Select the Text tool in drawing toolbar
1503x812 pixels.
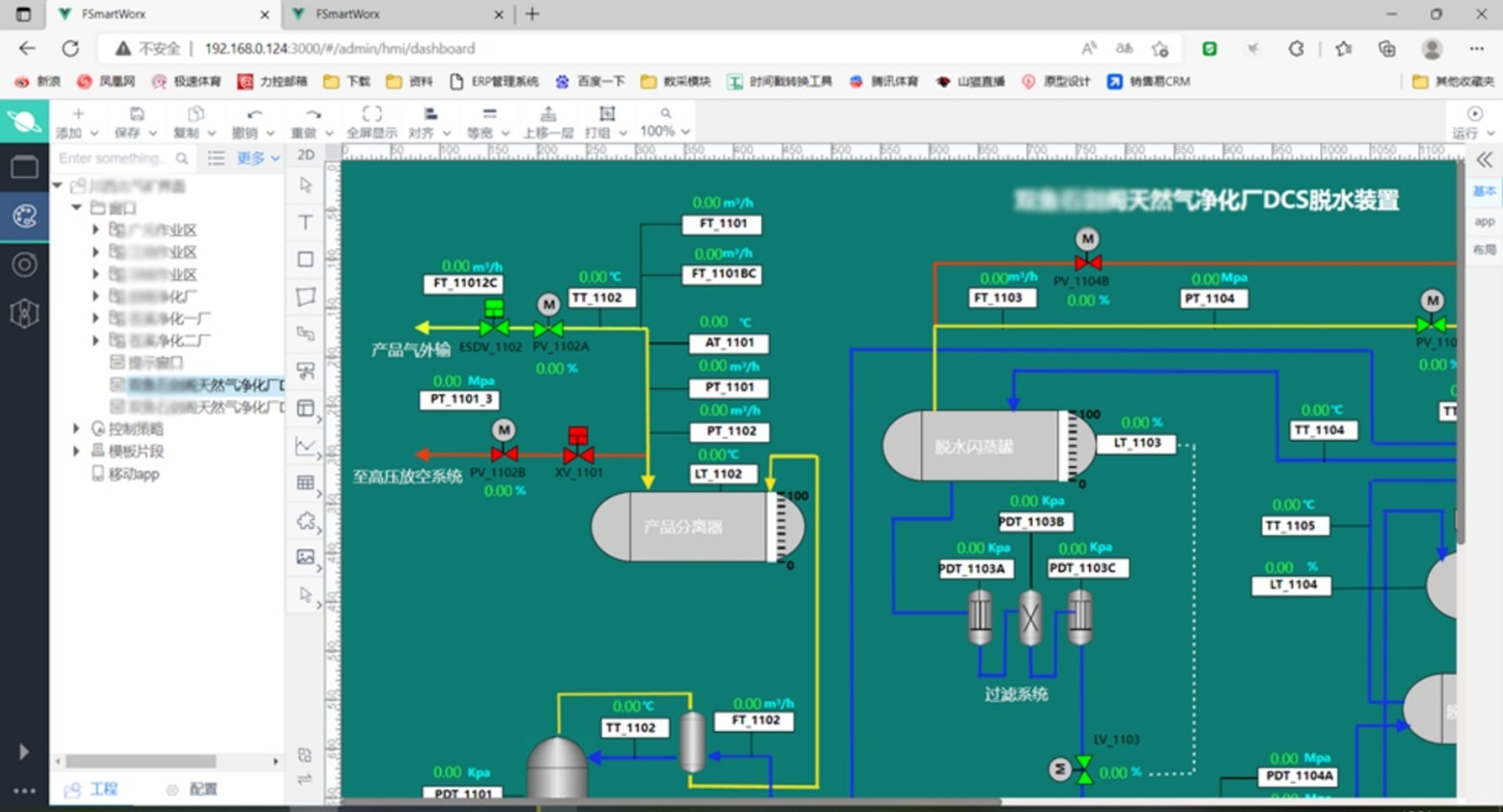(x=305, y=222)
